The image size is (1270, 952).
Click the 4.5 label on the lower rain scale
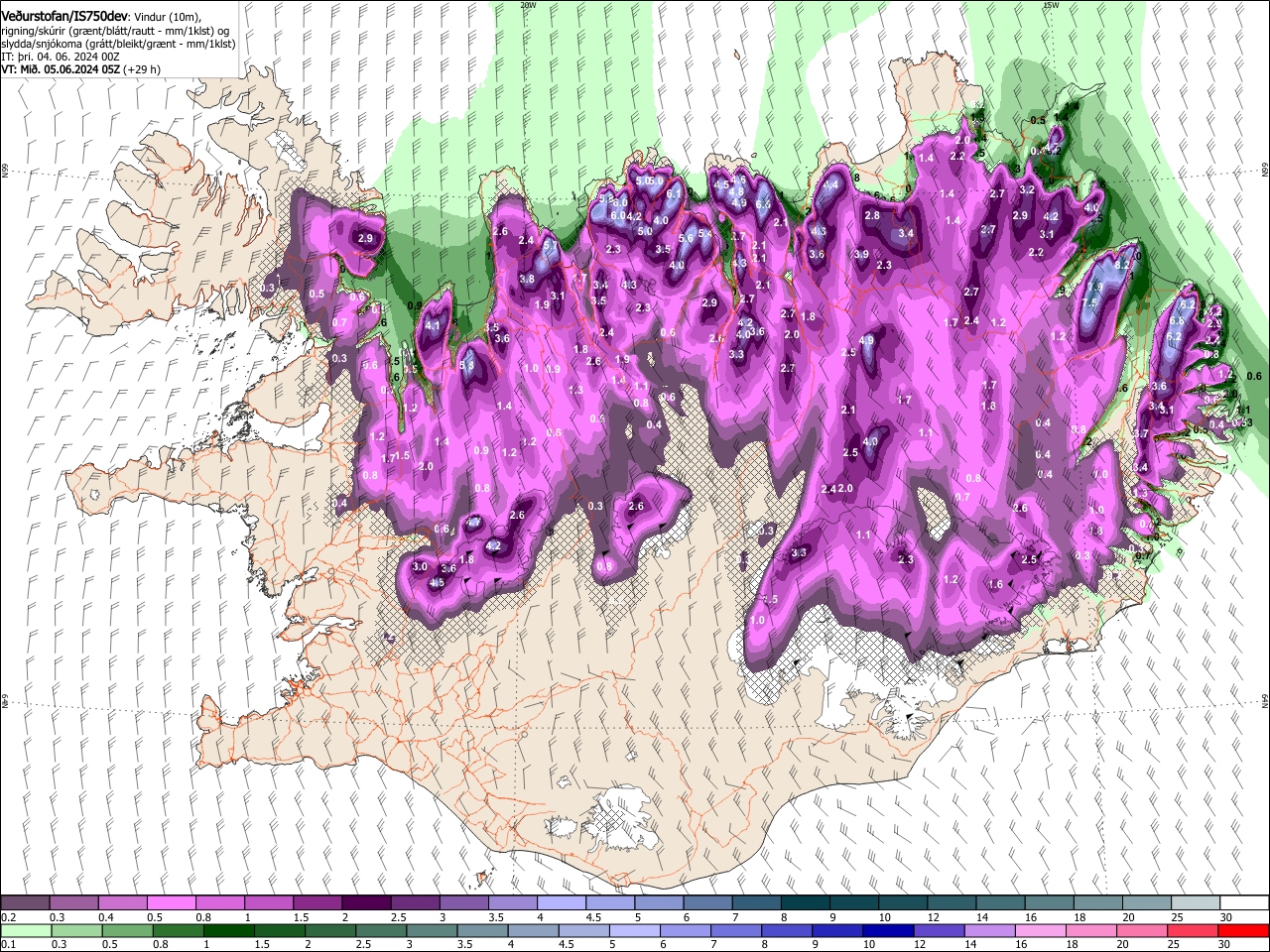(x=566, y=945)
